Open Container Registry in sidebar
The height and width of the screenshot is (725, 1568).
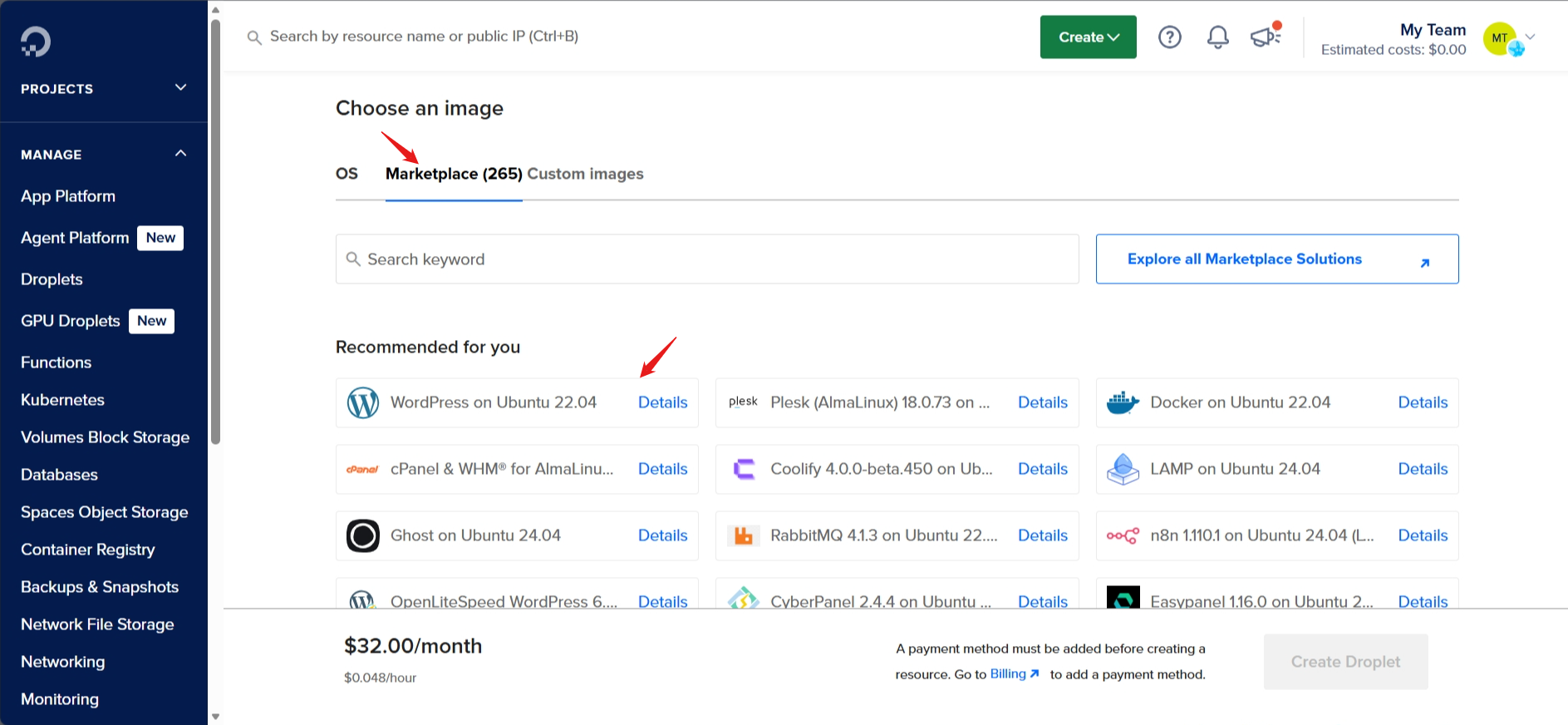pos(87,550)
